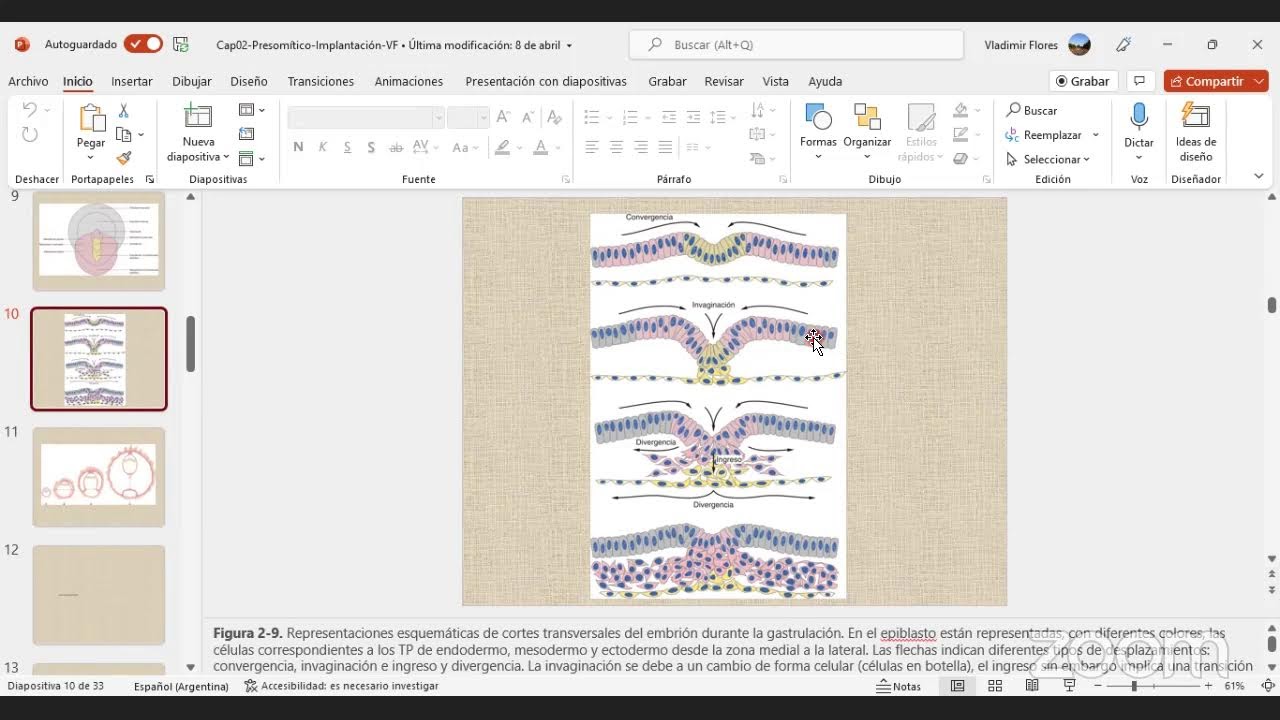
Task: Click the zoom slider in status bar
Action: point(1153,686)
